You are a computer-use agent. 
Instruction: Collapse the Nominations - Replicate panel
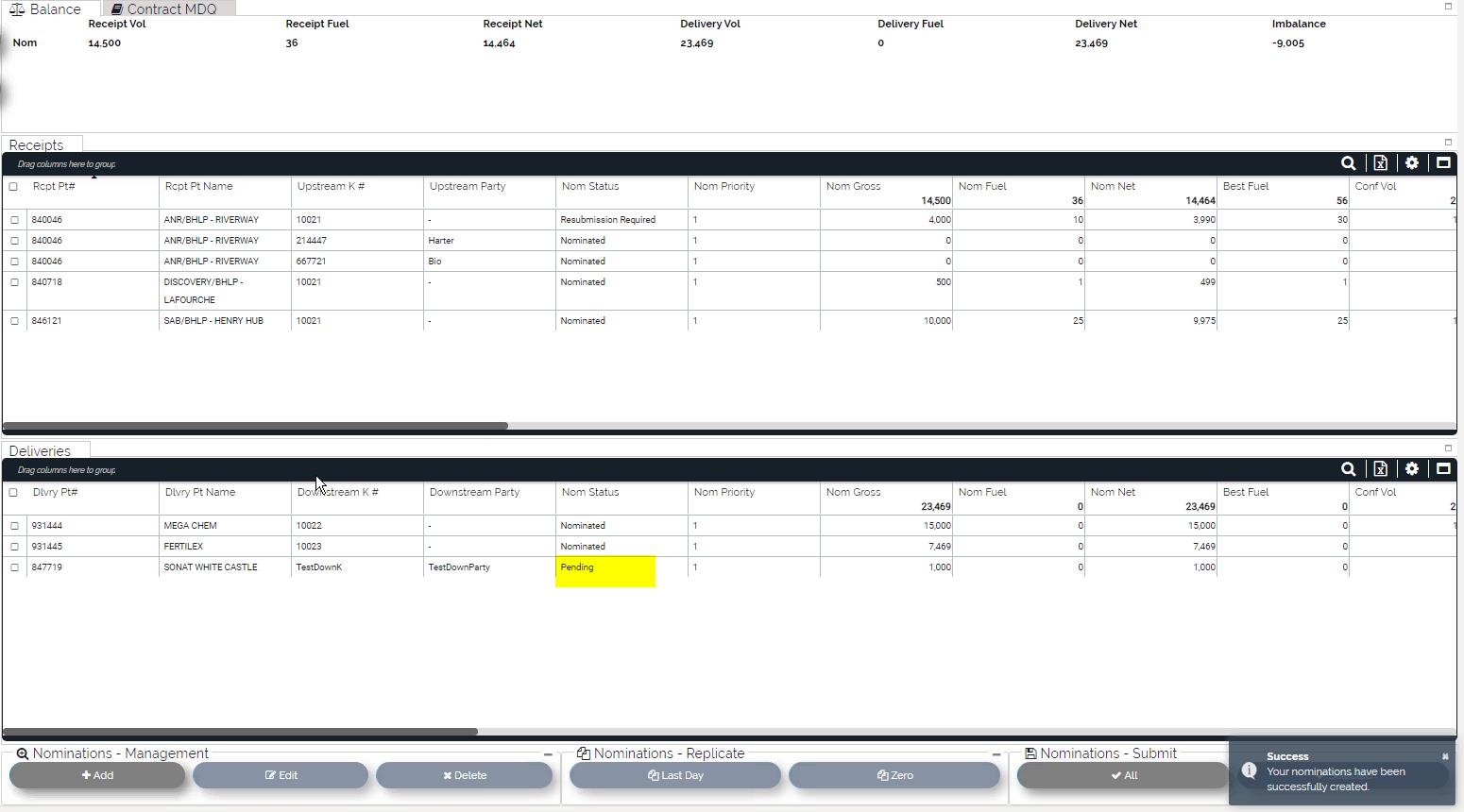pos(996,754)
